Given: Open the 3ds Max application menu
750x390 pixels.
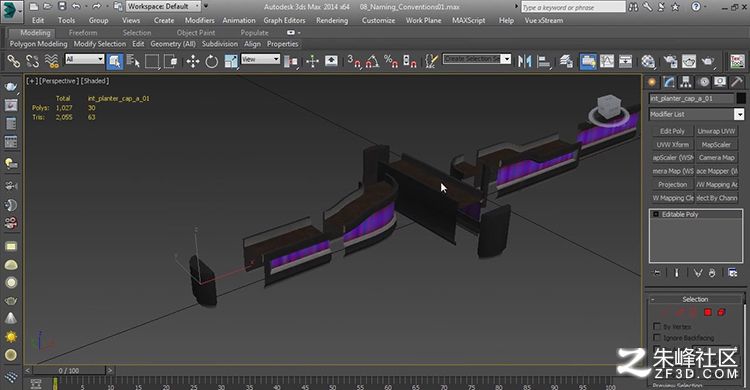Looking at the screenshot, I should (11, 11).
